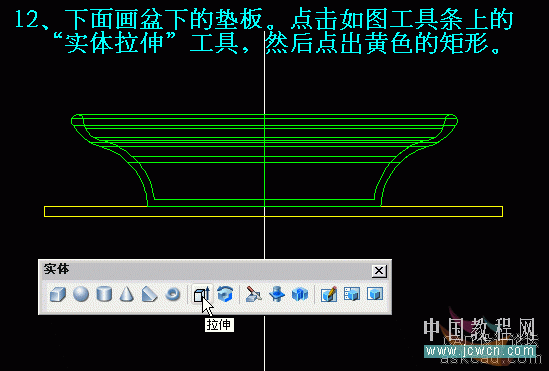Activate the Extrude (拉伸) tool
The height and width of the screenshot is (371, 549).
point(202,294)
